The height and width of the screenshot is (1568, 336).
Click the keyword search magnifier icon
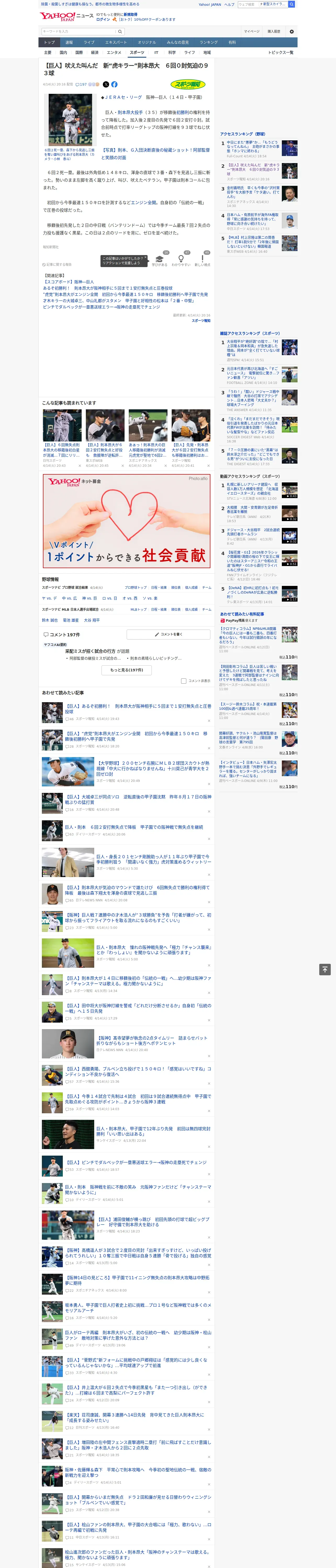pyautogui.click(x=120, y=32)
